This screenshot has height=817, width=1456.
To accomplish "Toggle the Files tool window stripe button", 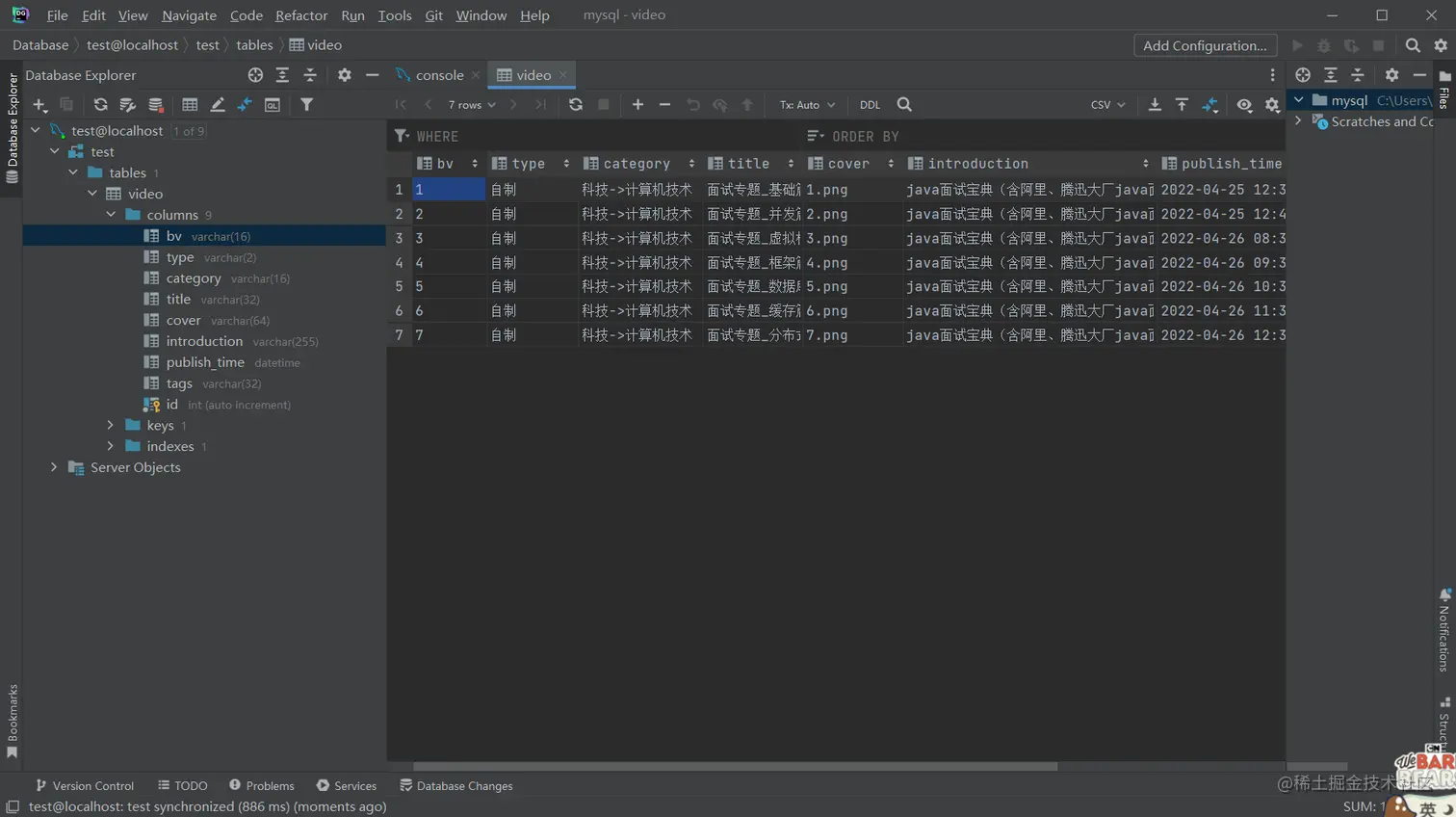I will click(1444, 89).
